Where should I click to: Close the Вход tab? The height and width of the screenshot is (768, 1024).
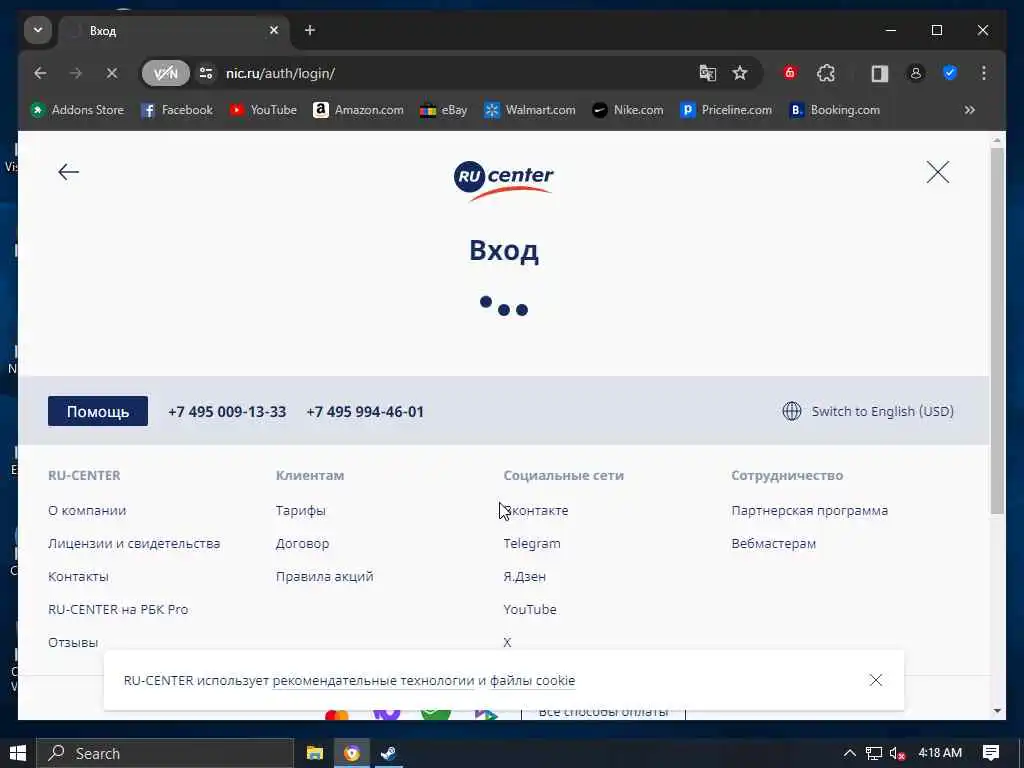click(x=274, y=30)
